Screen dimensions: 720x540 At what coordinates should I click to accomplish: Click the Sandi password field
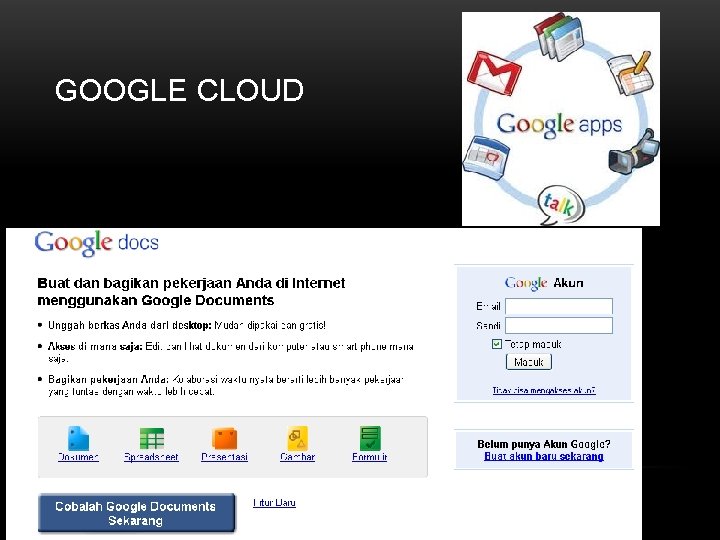[x=559, y=326]
